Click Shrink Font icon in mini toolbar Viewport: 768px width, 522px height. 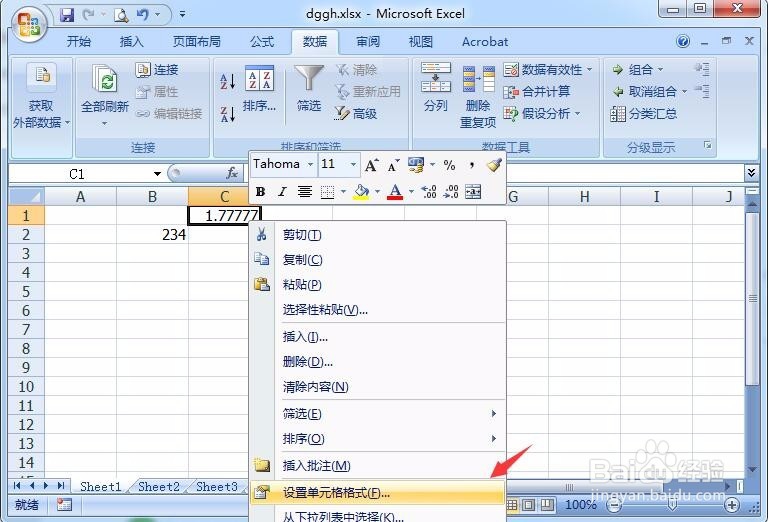[393, 166]
